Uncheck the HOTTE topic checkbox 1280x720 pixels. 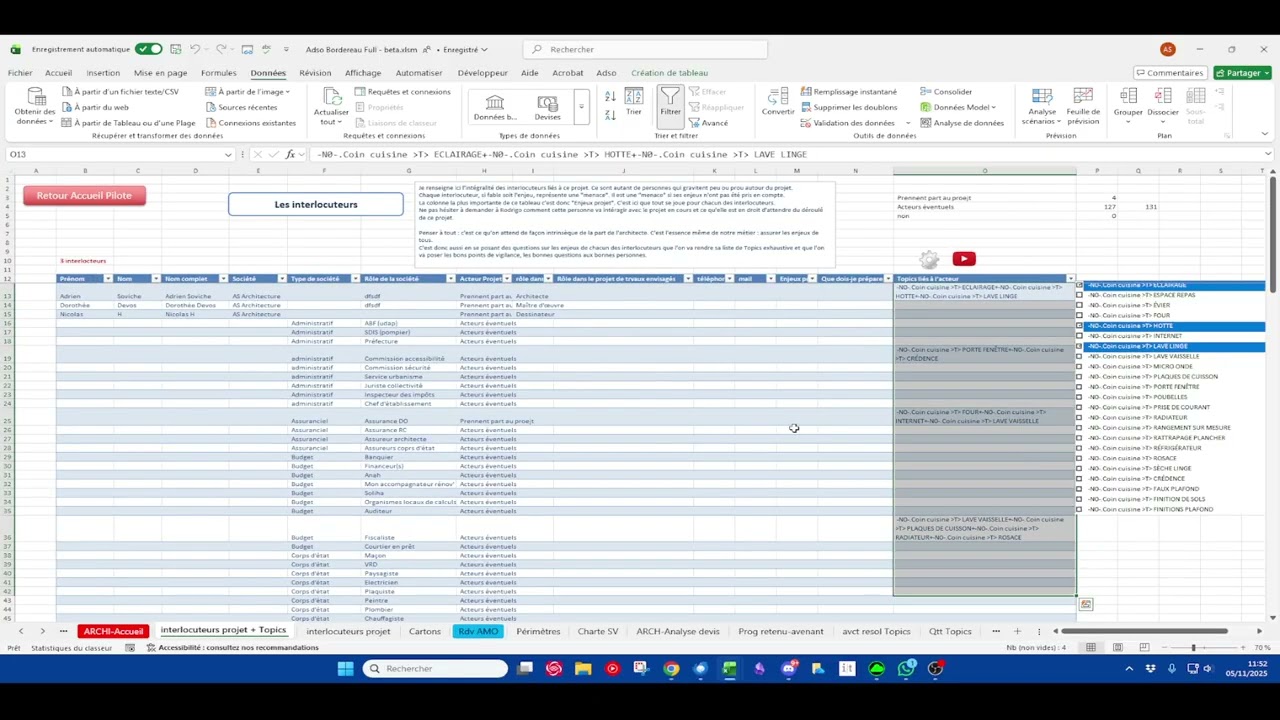pos(1080,326)
